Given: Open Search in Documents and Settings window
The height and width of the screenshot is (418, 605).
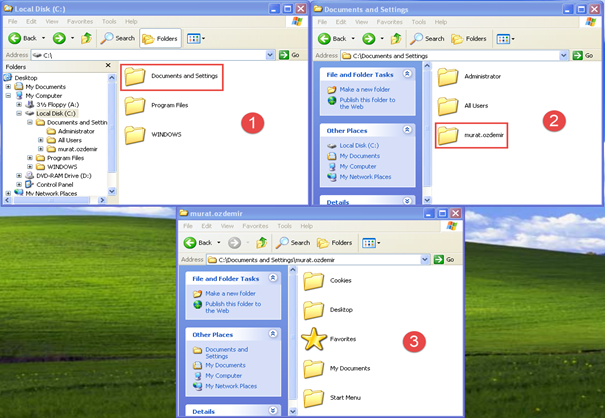Looking at the screenshot, I should 428,39.
